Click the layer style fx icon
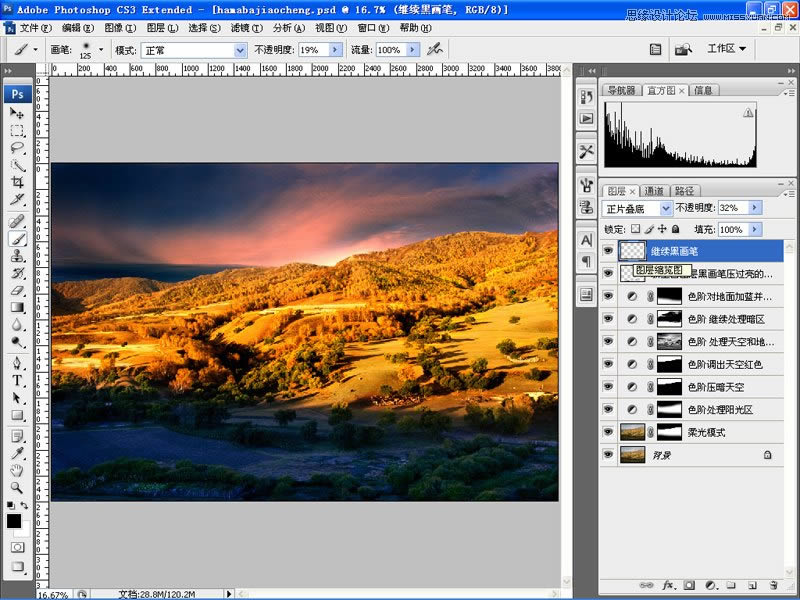The image size is (800, 600). click(669, 584)
